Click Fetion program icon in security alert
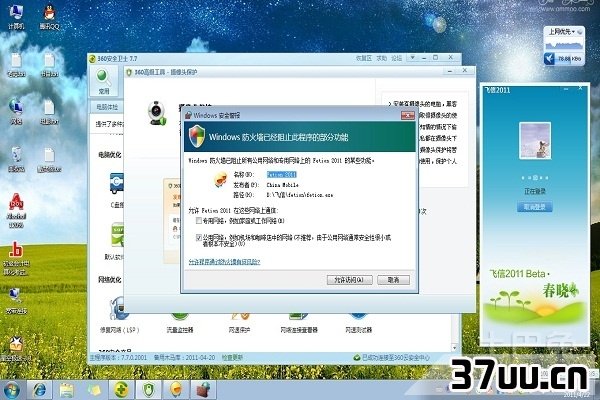 221,180
